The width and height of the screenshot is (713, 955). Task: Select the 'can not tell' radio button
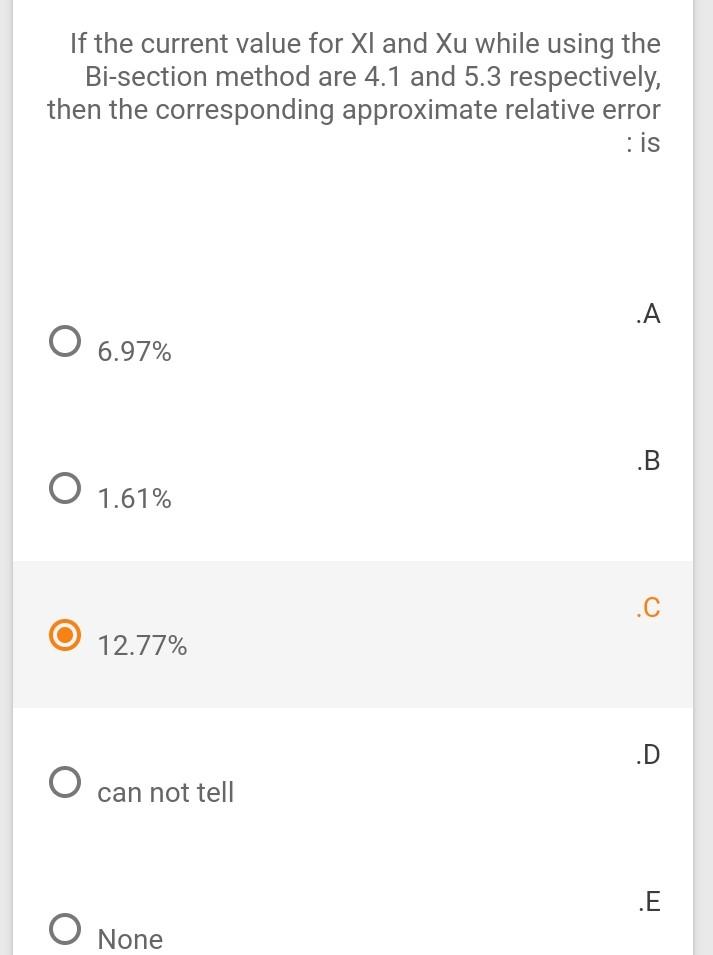pos(65,782)
